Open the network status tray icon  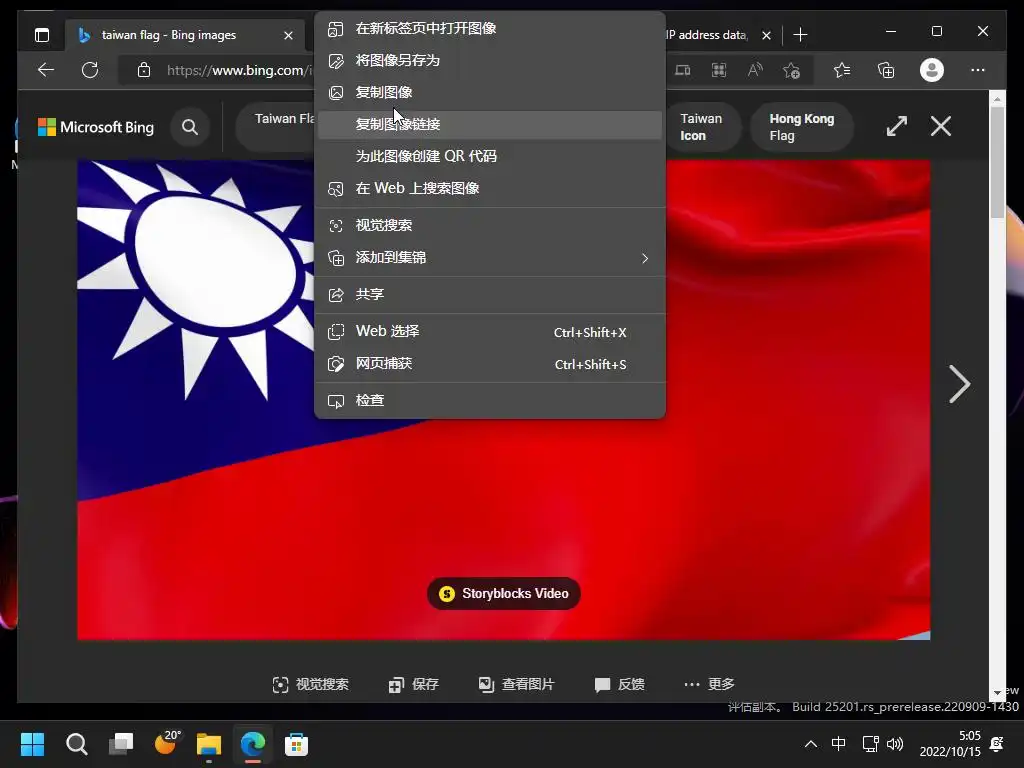[870, 744]
